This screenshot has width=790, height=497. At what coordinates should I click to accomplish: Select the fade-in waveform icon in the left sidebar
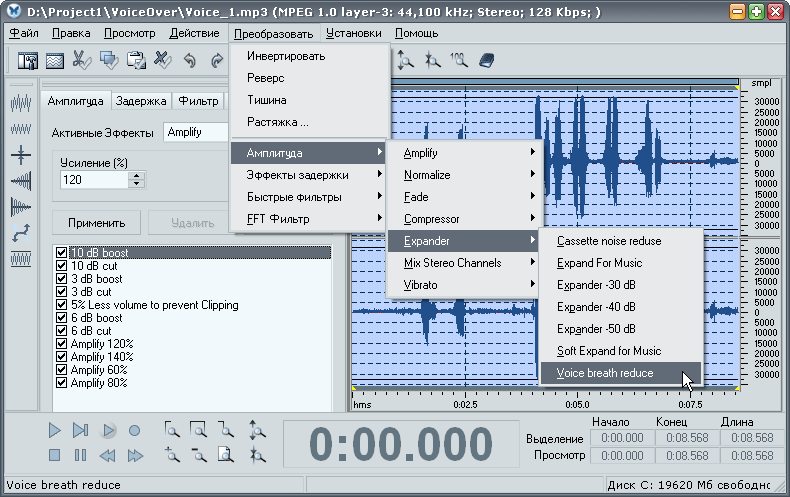(21, 180)
